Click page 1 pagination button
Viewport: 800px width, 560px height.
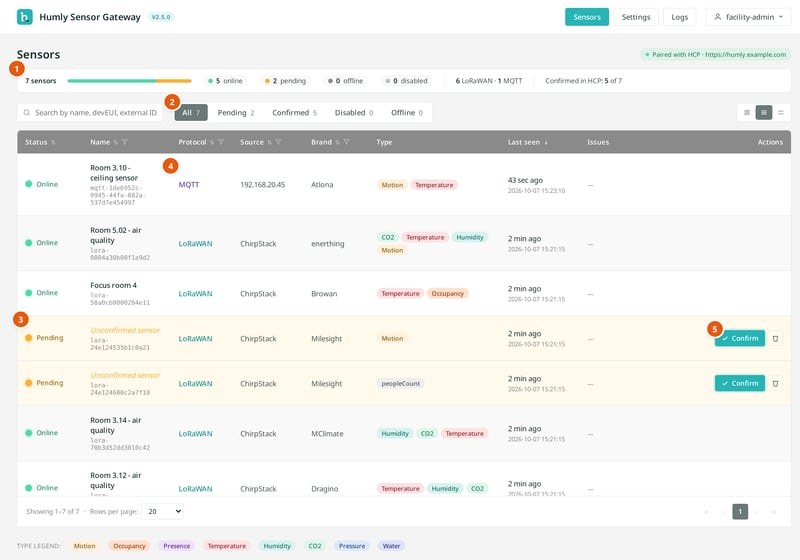(740, 512)
